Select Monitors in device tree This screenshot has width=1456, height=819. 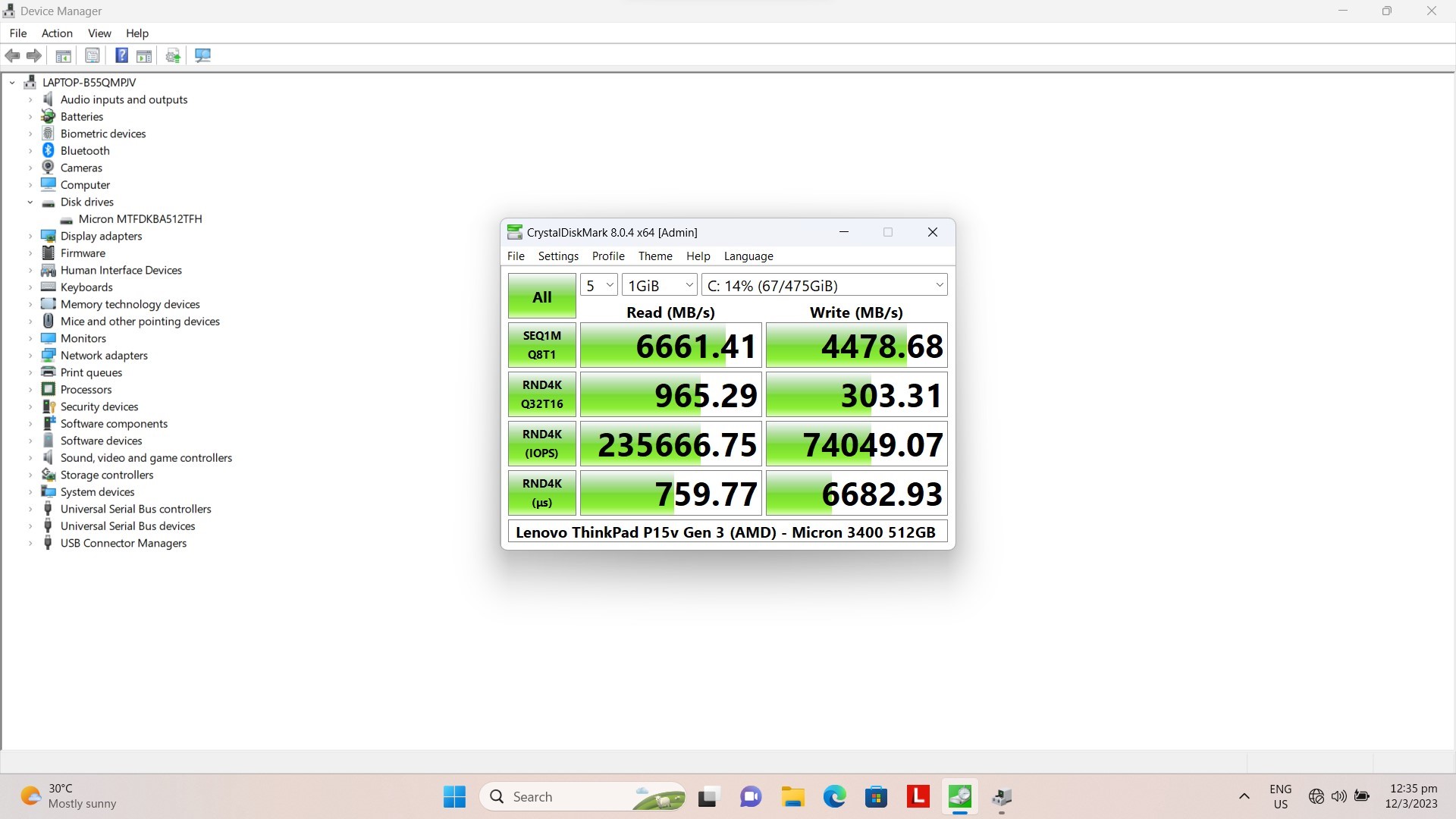(83, 338)
